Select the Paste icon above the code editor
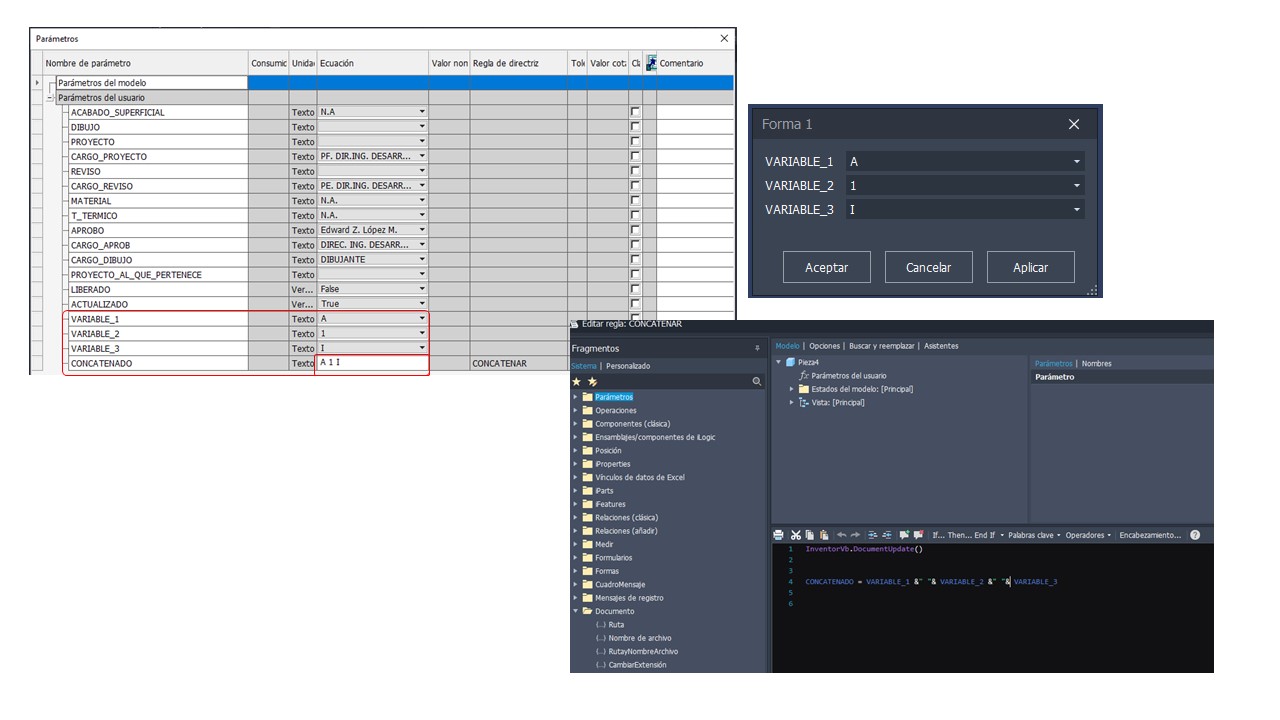 (x=823, y=535)
